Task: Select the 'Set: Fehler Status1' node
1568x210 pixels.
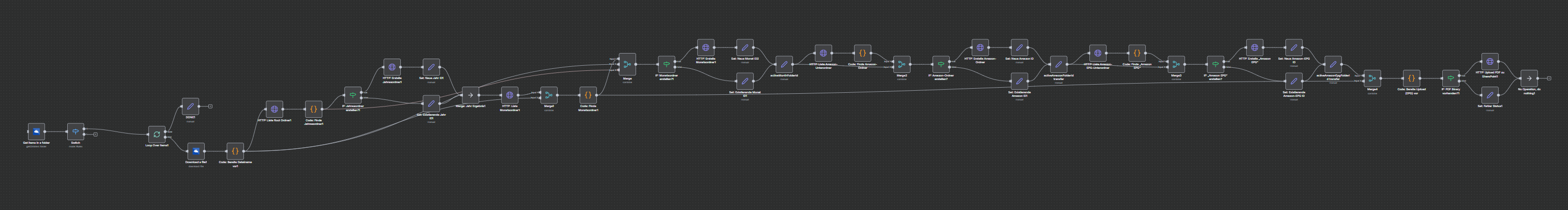Action: click(1490, 95)
